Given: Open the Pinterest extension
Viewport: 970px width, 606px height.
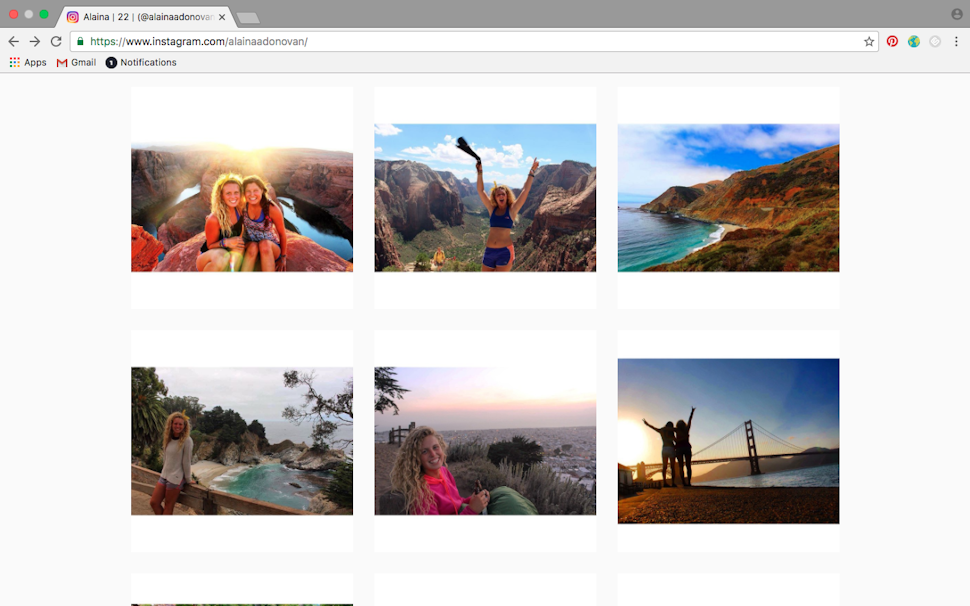Looking at the screenshot, I should (892, 41).
